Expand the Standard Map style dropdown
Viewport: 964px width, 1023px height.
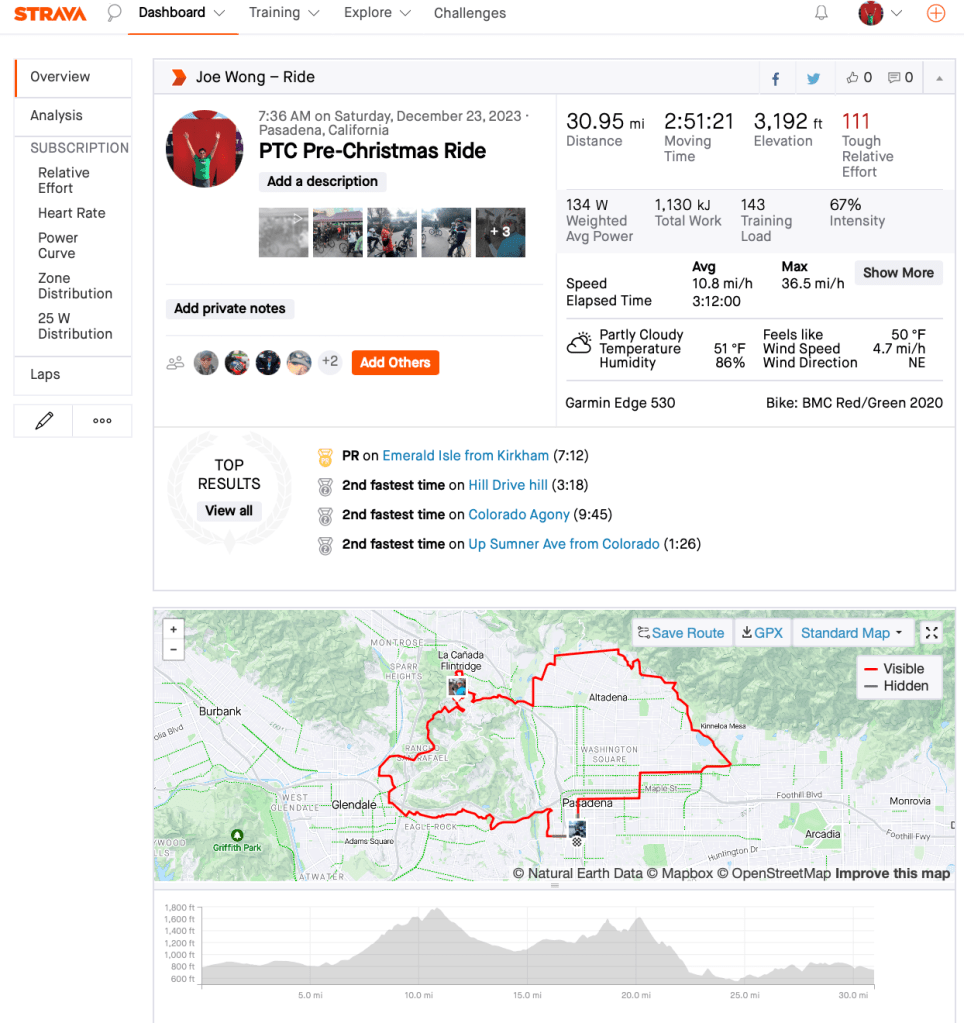click(x=852, y=633)
